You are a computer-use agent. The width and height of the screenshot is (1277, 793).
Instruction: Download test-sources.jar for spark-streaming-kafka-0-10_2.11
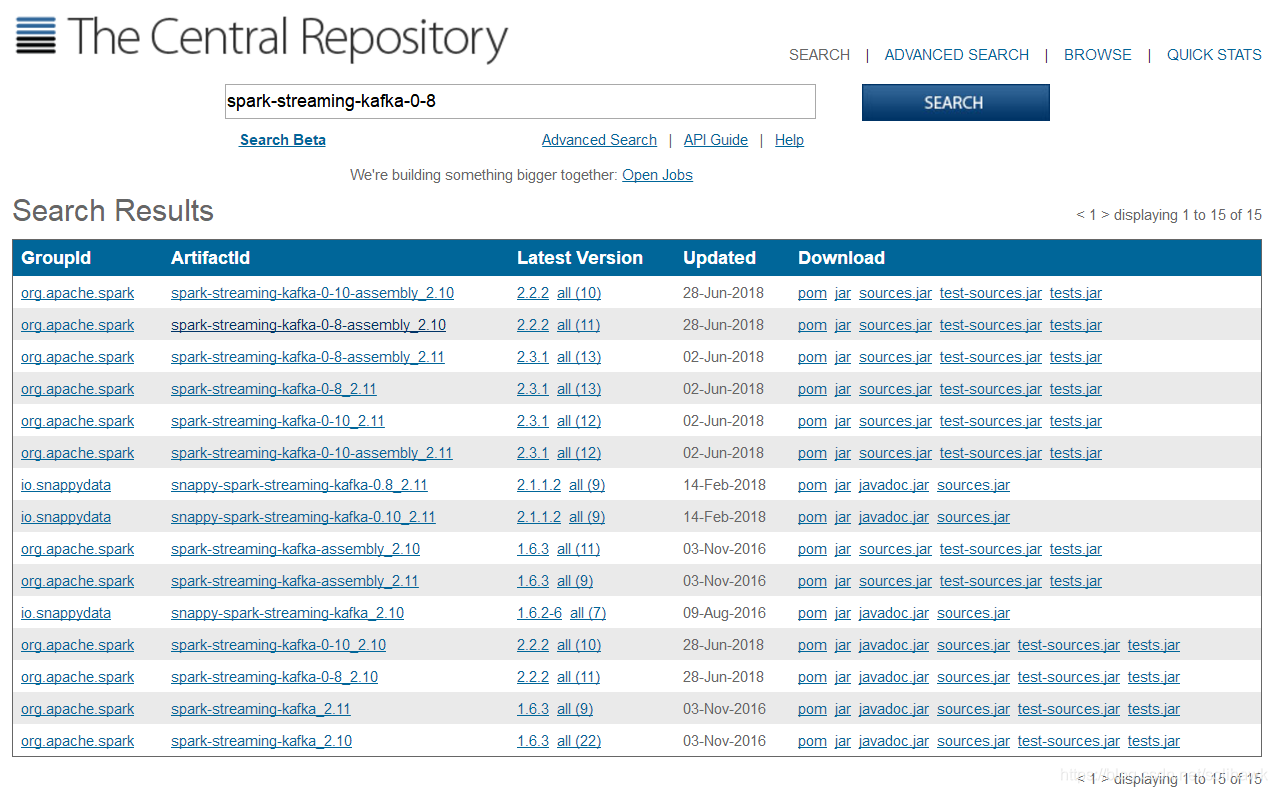990,421
